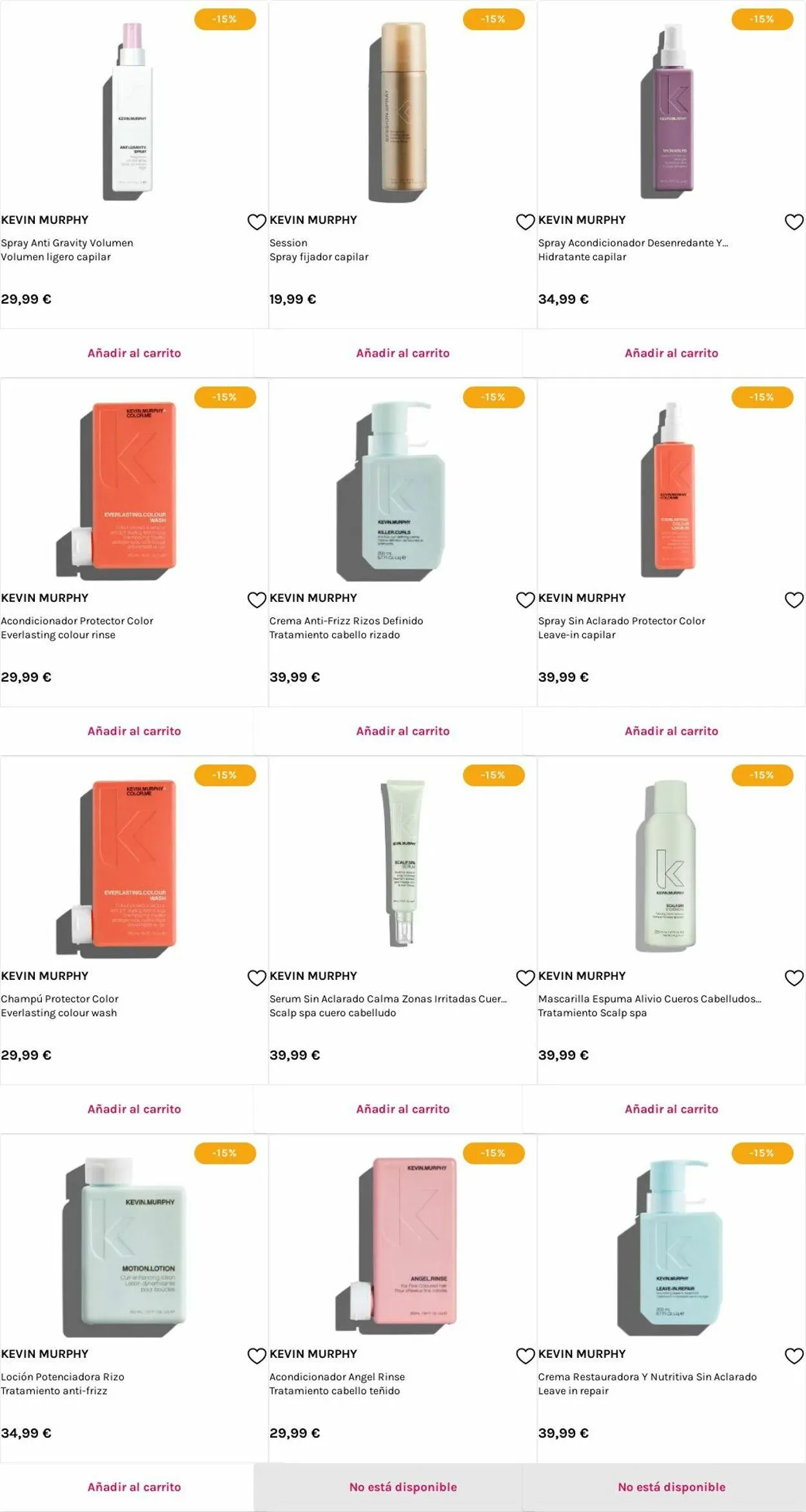Toggle wishlist heart for Acondicionador Angel Rinse

(x=526, y=1356)
